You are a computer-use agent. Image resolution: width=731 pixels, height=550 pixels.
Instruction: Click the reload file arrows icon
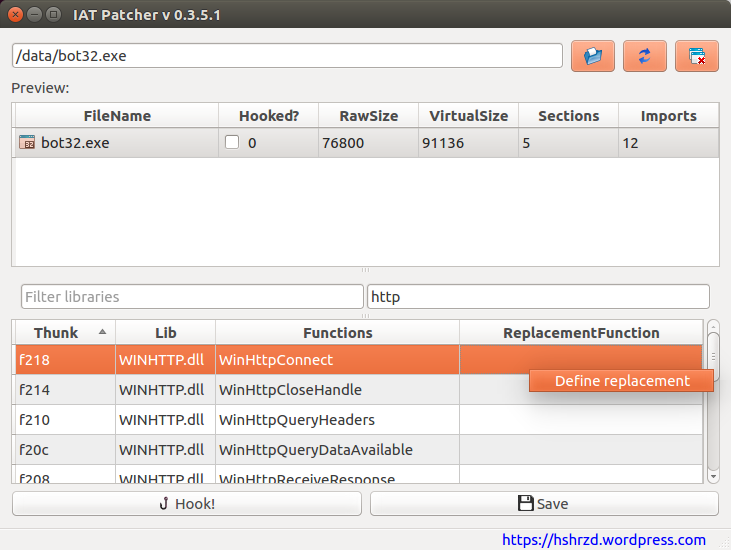[645, 56]
